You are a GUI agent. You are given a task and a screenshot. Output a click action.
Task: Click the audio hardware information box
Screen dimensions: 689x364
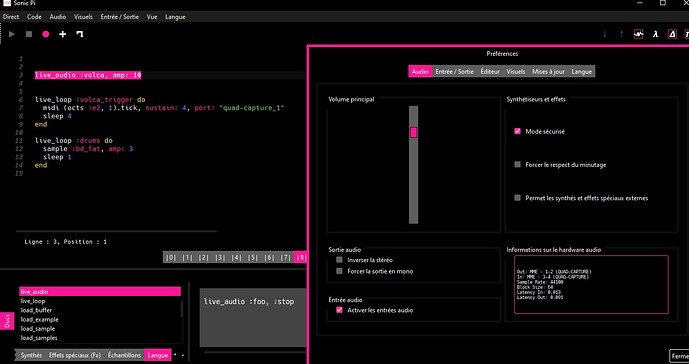pyautogui.click(x=591, y=284)
